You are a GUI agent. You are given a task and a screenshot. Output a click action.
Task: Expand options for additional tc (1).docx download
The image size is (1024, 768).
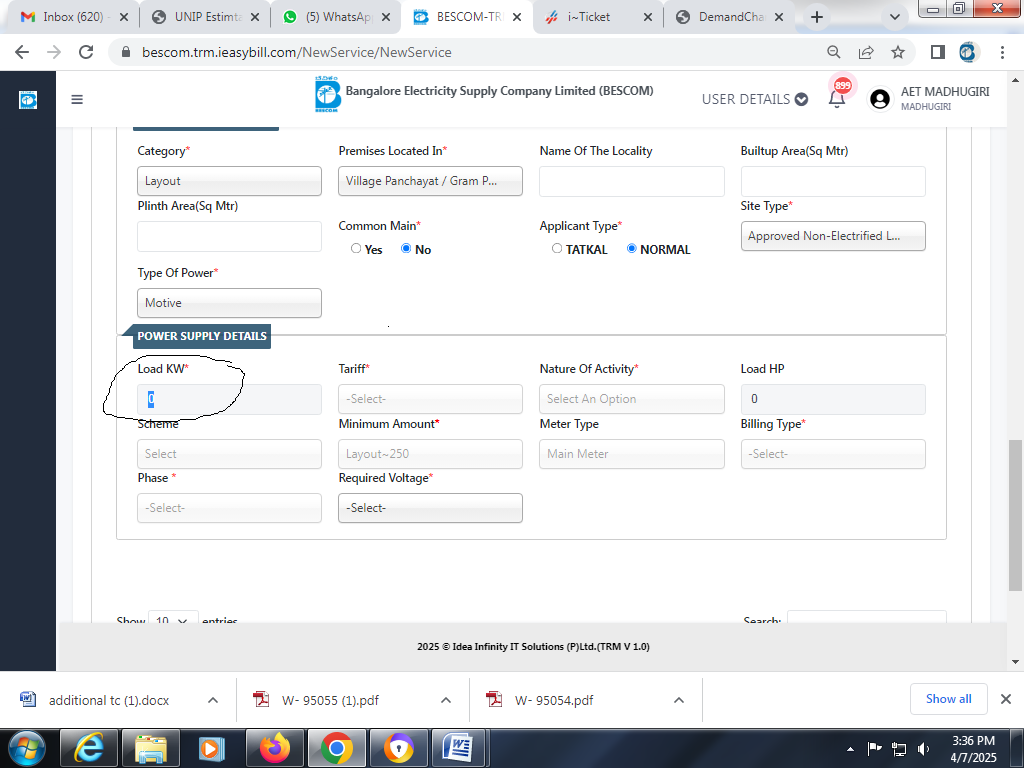pos(213,700)
